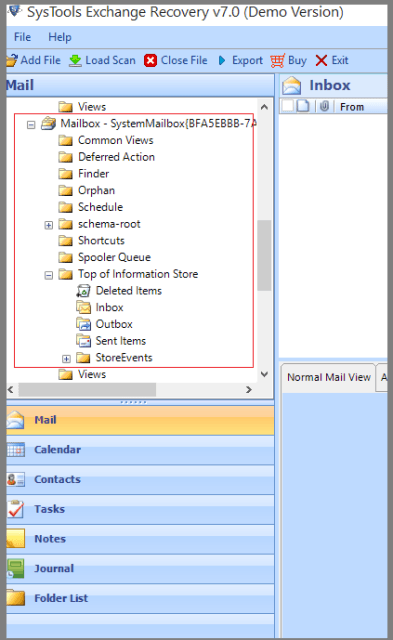The height and width of the screenshot is (640, 393).
Task: Click the Outbox label
Action: 114,324
